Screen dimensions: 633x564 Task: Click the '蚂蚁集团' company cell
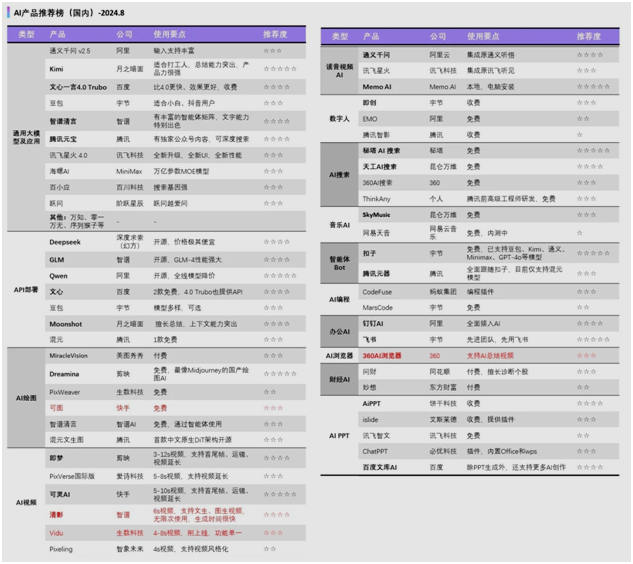[x=443, y=292]
